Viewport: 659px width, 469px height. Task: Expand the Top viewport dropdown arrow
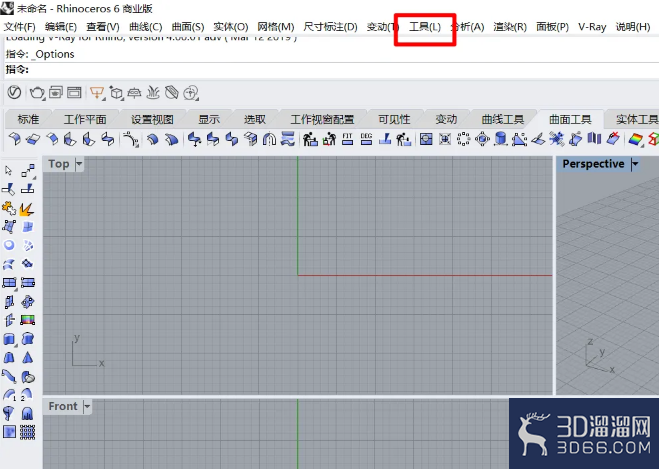79,164
